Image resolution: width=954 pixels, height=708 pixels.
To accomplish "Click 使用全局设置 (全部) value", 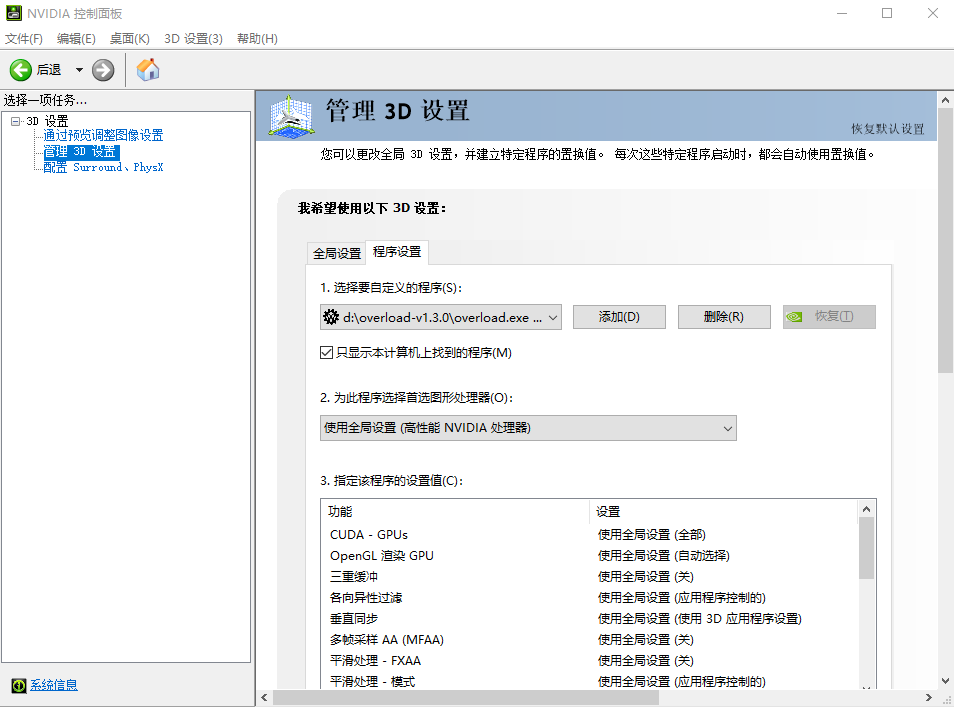I will coord(652,535).
